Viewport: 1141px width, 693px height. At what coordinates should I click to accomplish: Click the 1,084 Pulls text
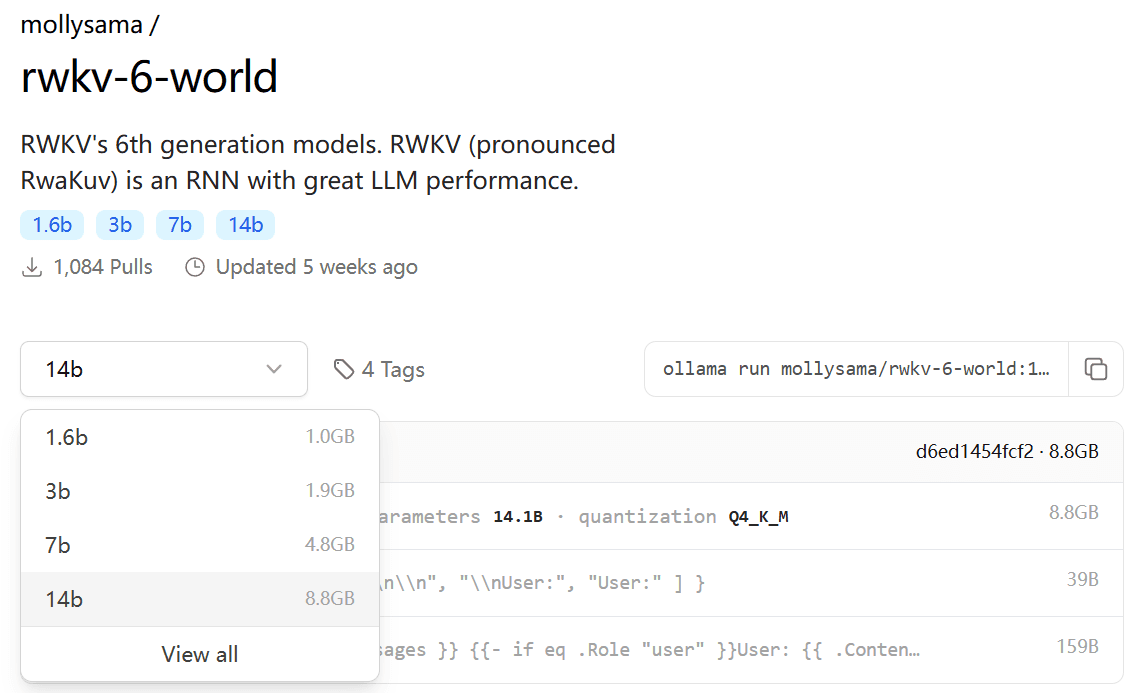click(x=103, y=267)
